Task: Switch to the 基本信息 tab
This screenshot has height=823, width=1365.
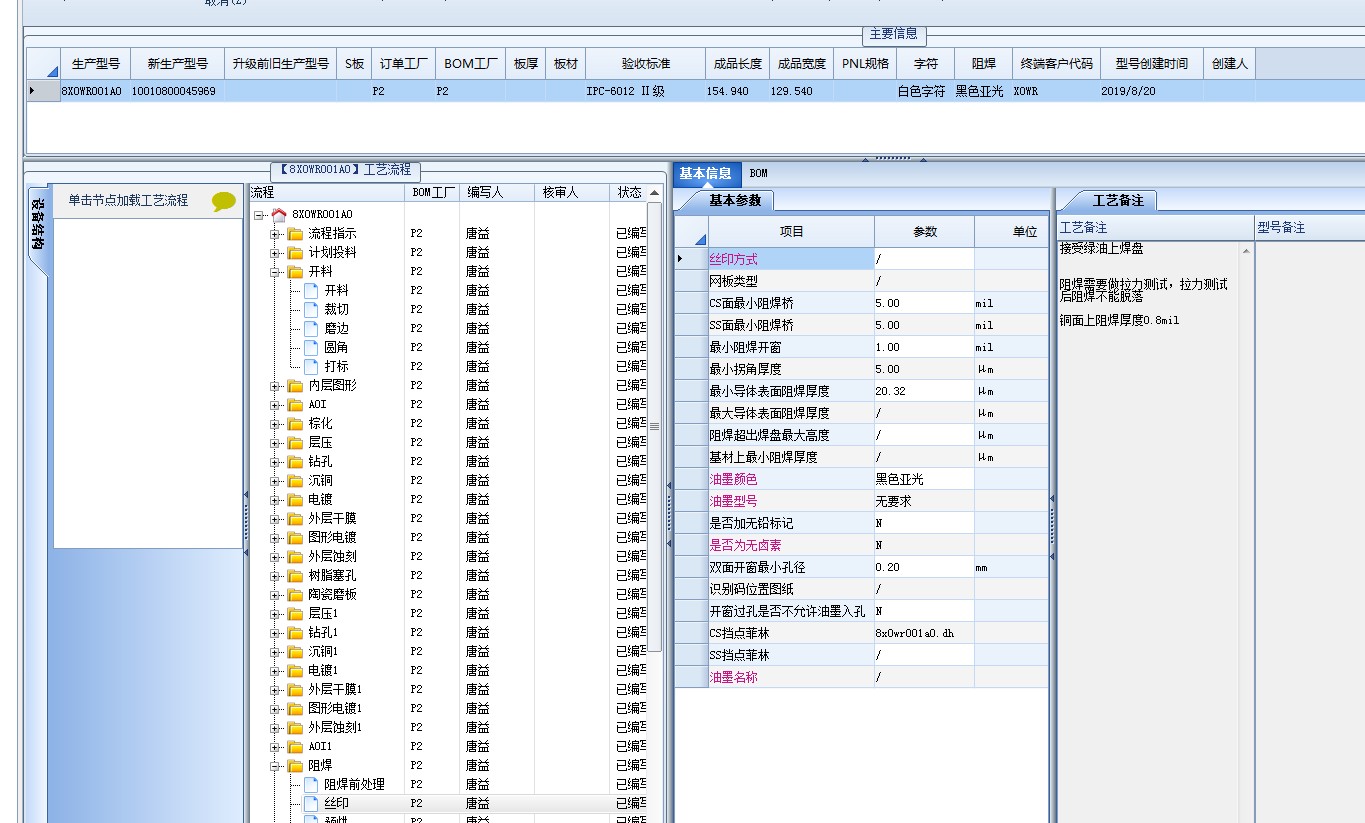Action: click(706, 173)
